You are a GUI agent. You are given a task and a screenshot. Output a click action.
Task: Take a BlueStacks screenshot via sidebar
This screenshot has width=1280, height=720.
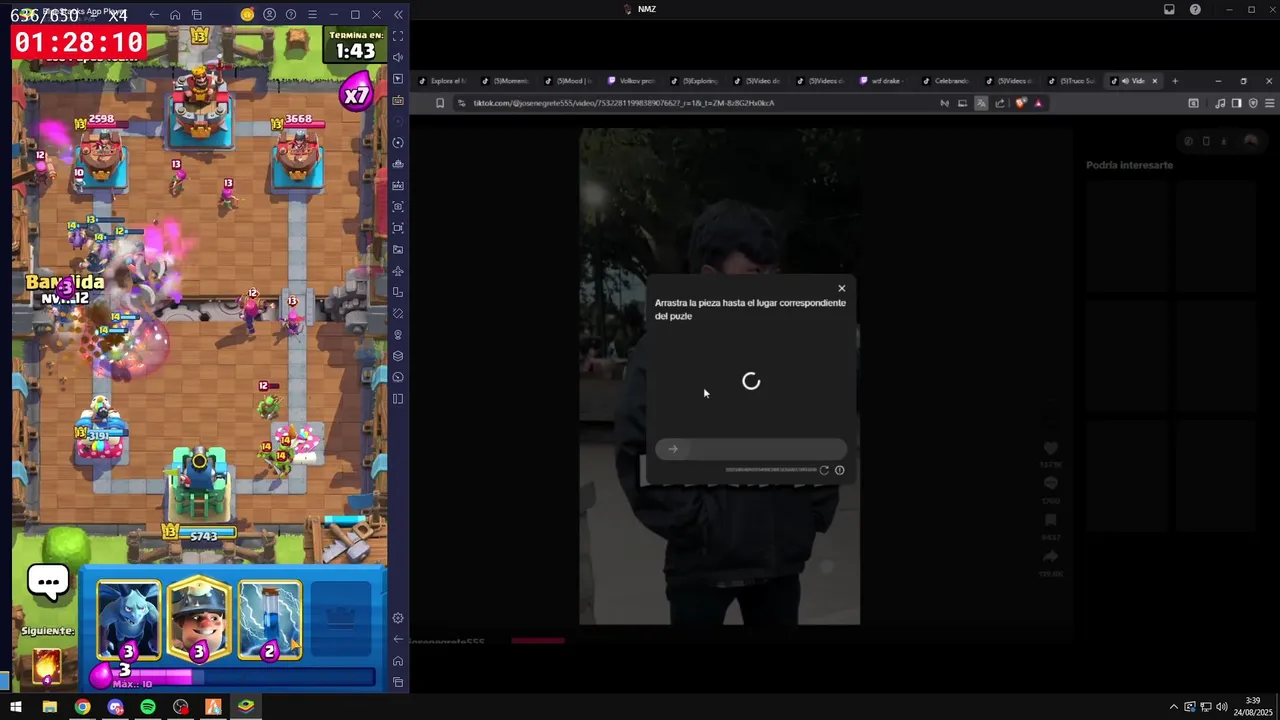click(x=398, y=207)
